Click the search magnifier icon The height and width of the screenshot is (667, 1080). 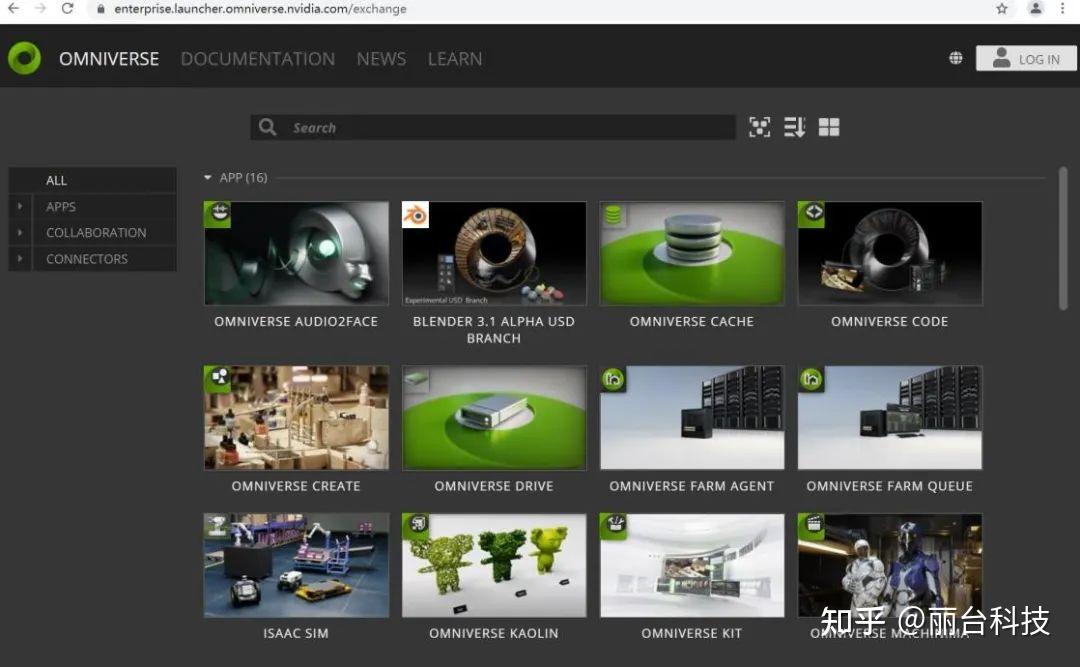pyautogui.click(x=267, y=127)
